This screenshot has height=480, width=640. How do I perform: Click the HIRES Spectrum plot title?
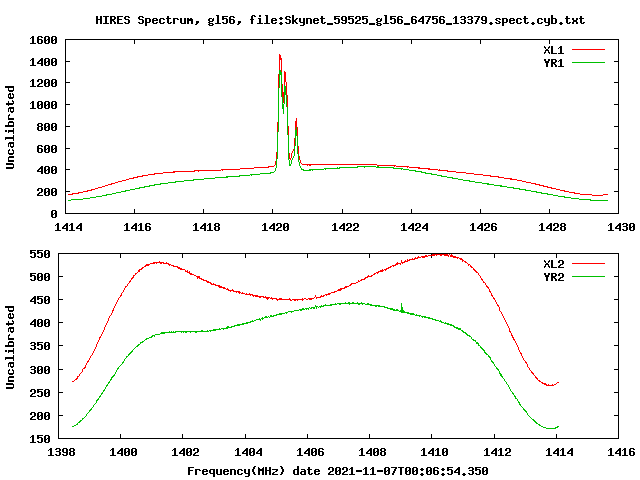click(x=340, y=20)
